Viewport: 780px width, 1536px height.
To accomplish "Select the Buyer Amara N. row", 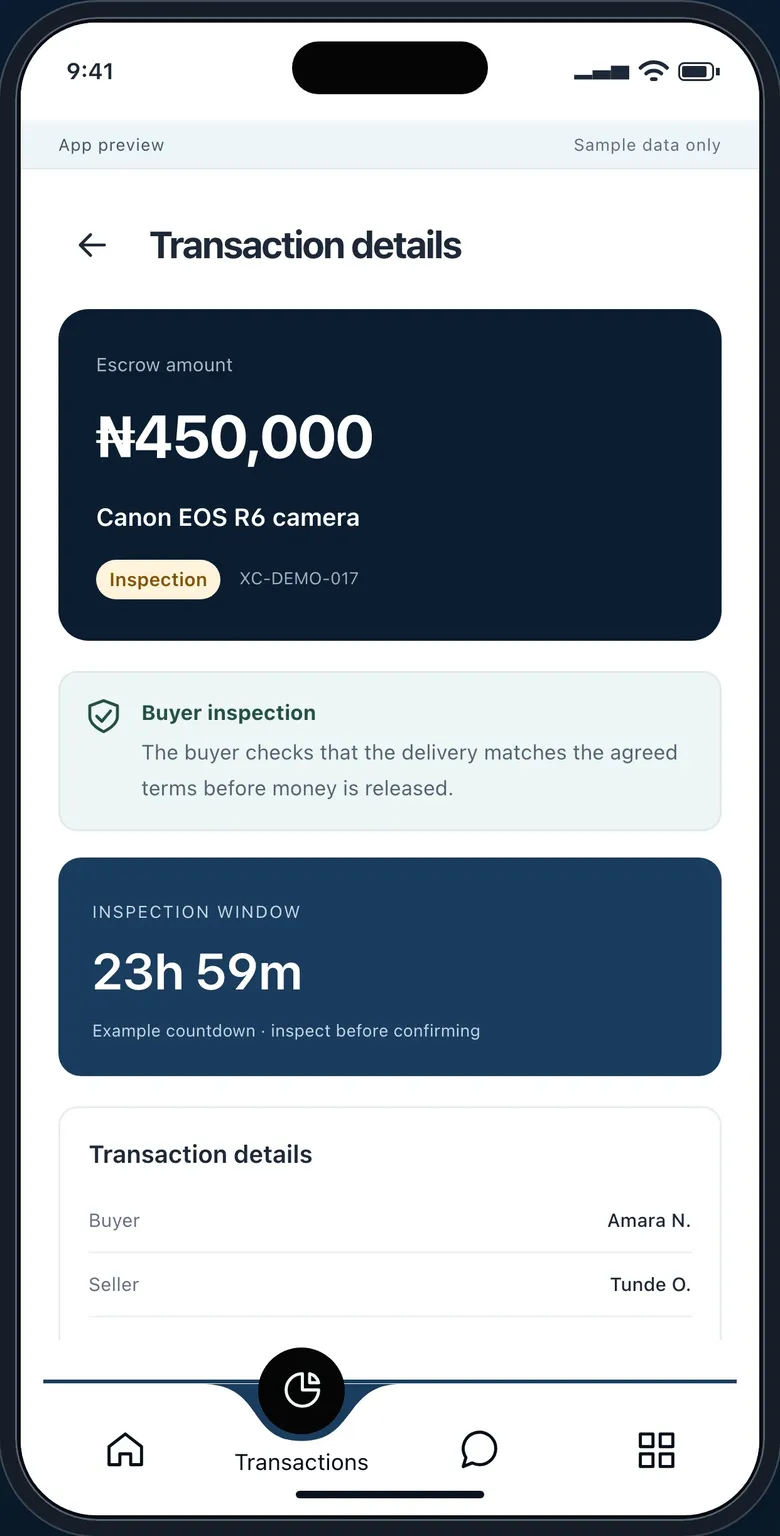I will (390, 1221).
